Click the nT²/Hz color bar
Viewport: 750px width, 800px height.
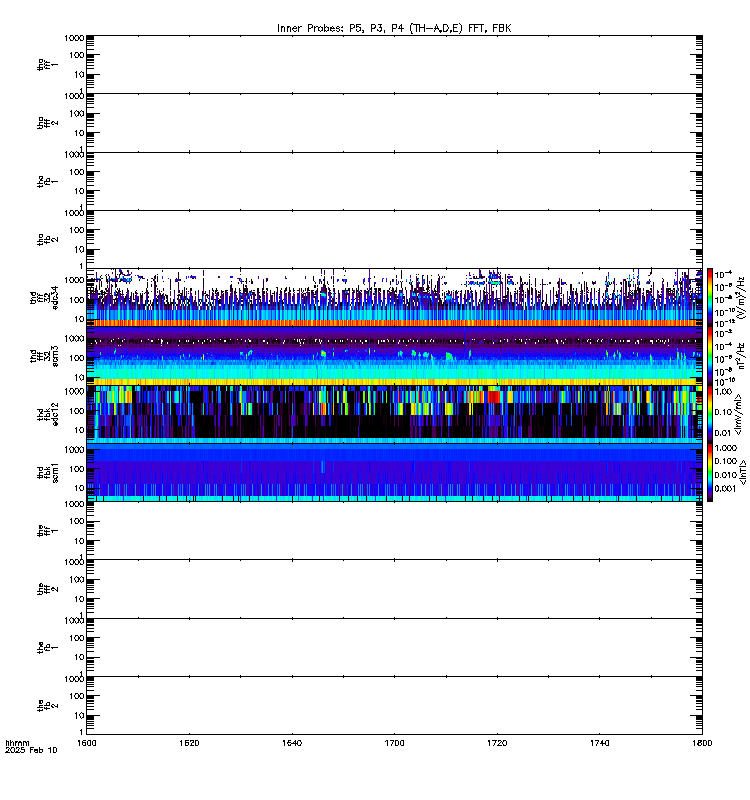[710, 356]
